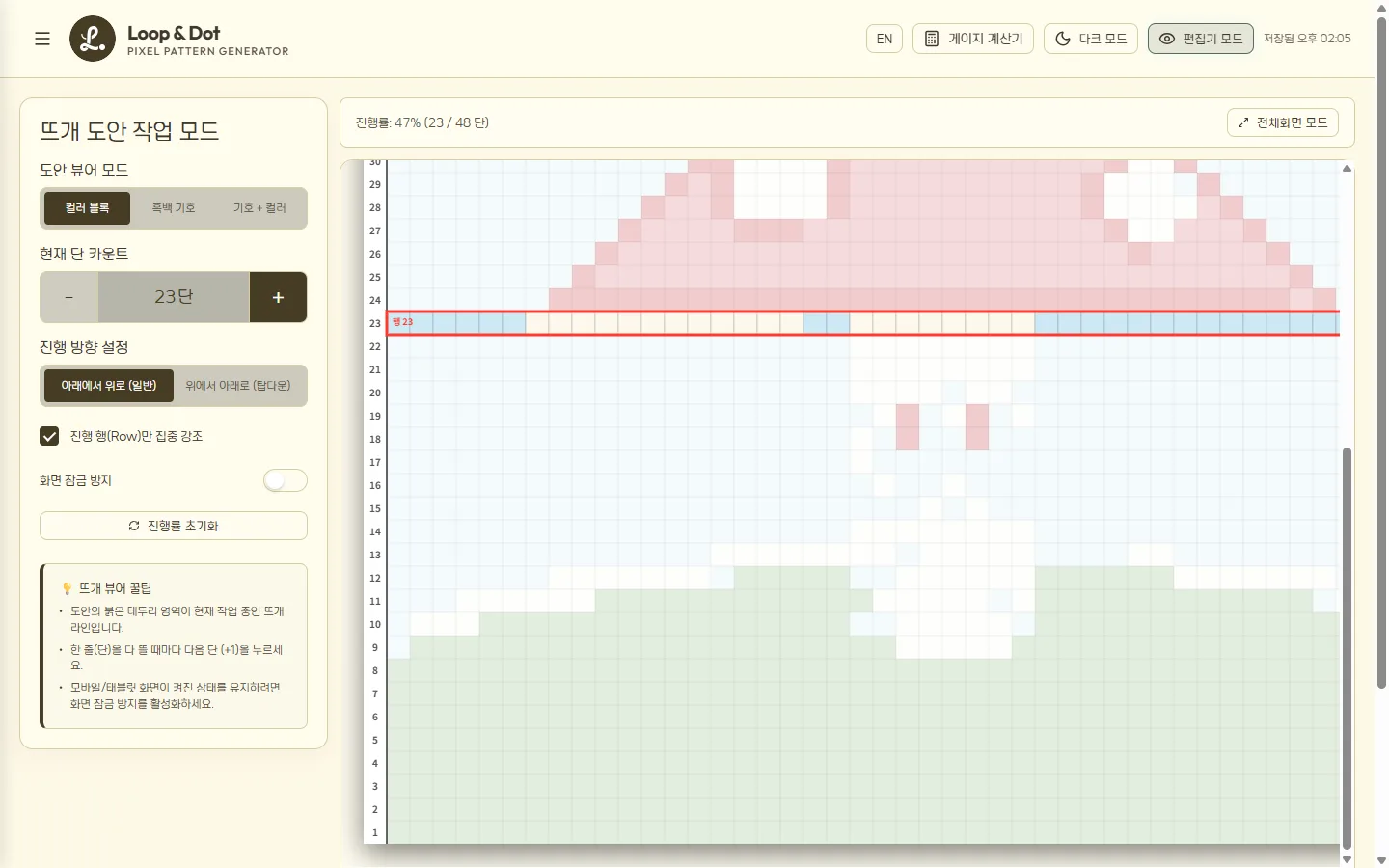Select the 컬러 블록 view mode
Screen dimensions: 1389x868
87,208
